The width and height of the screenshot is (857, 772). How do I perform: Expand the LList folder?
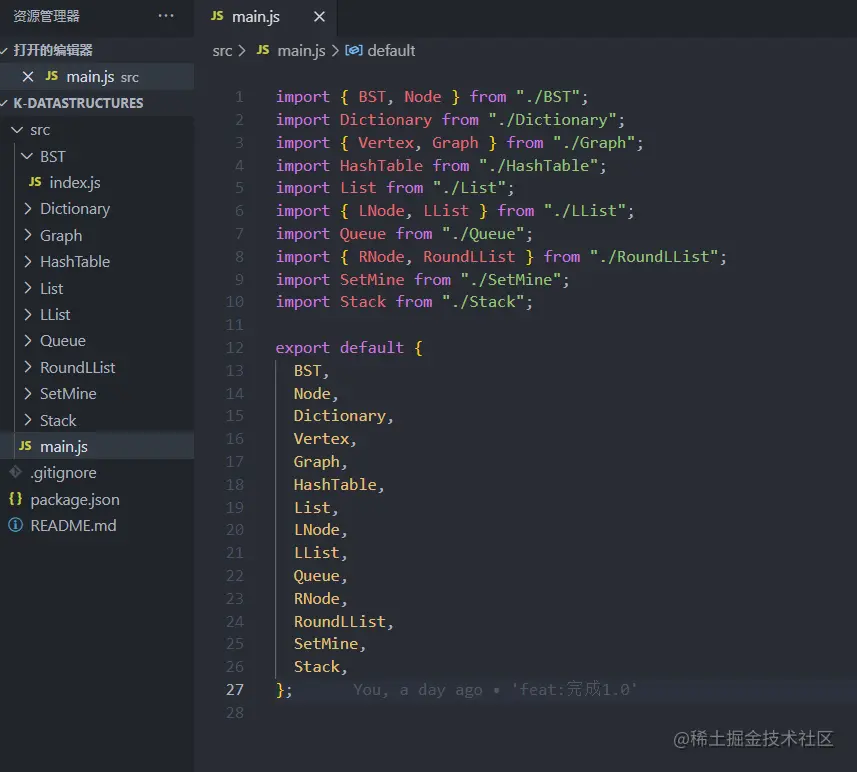coord(55,314)
